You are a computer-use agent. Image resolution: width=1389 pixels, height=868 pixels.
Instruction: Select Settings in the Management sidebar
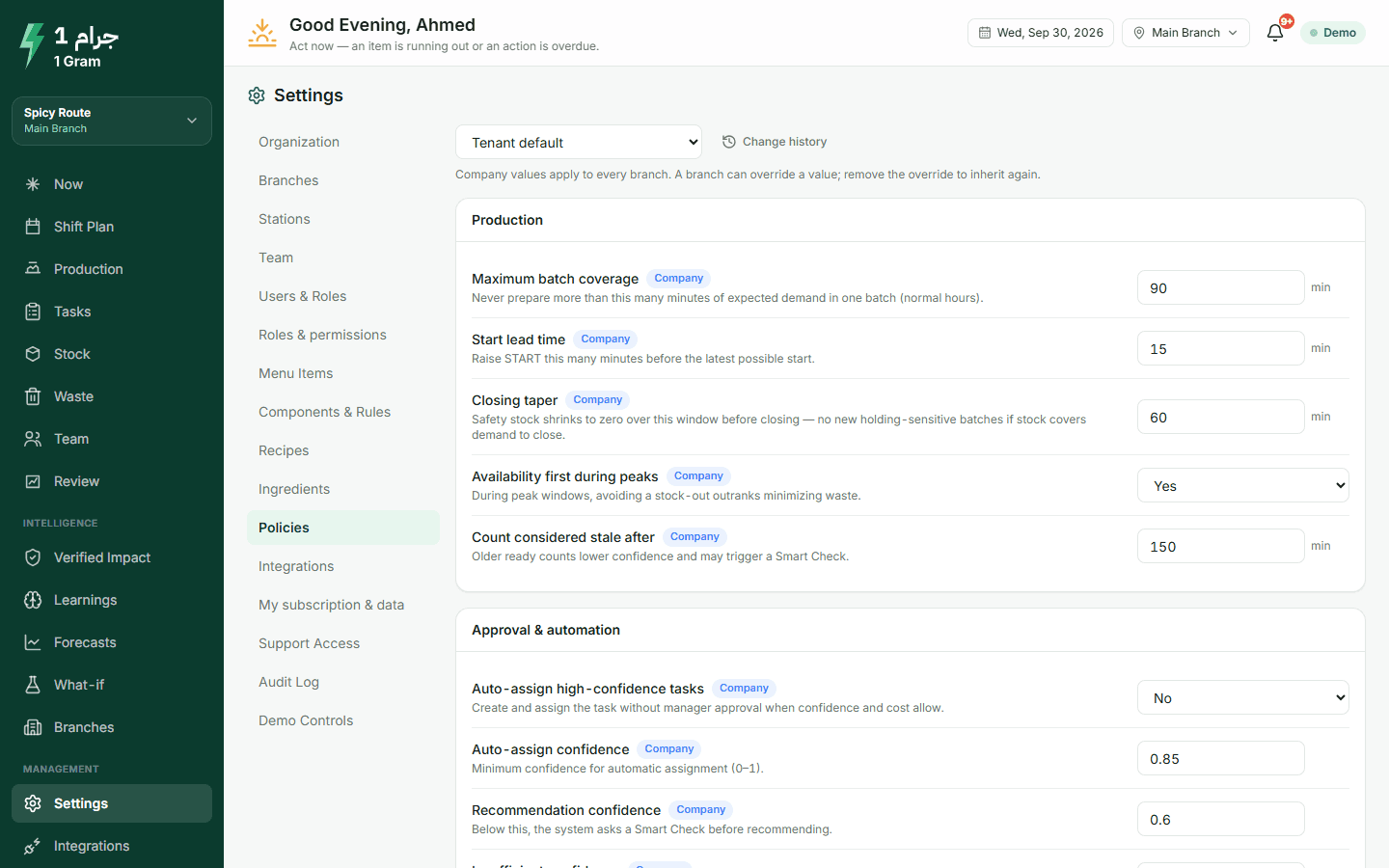[x=112, y=803]
